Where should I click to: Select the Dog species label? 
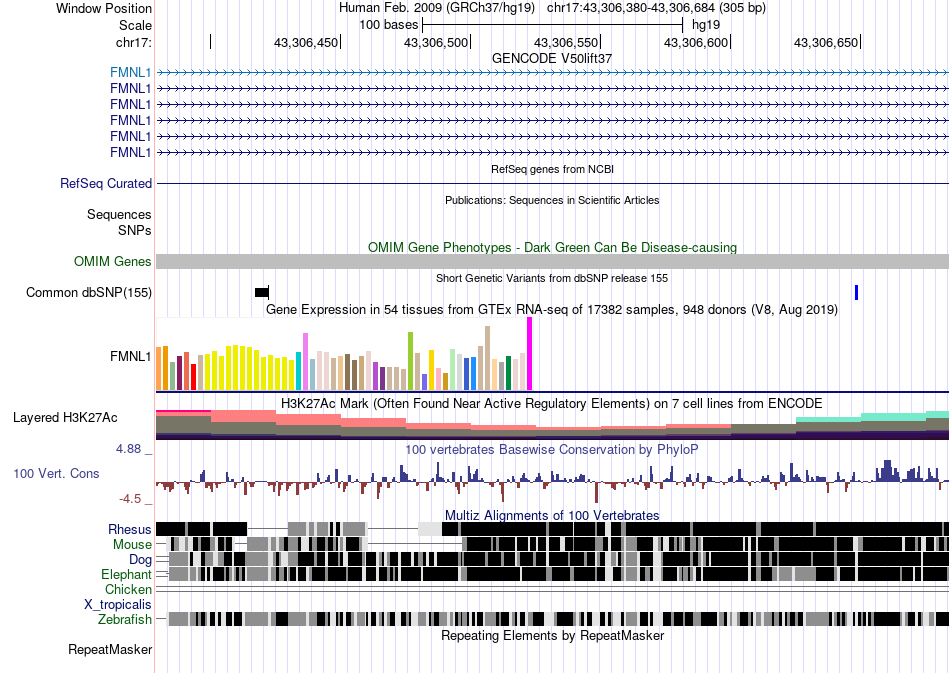[140, 559]
